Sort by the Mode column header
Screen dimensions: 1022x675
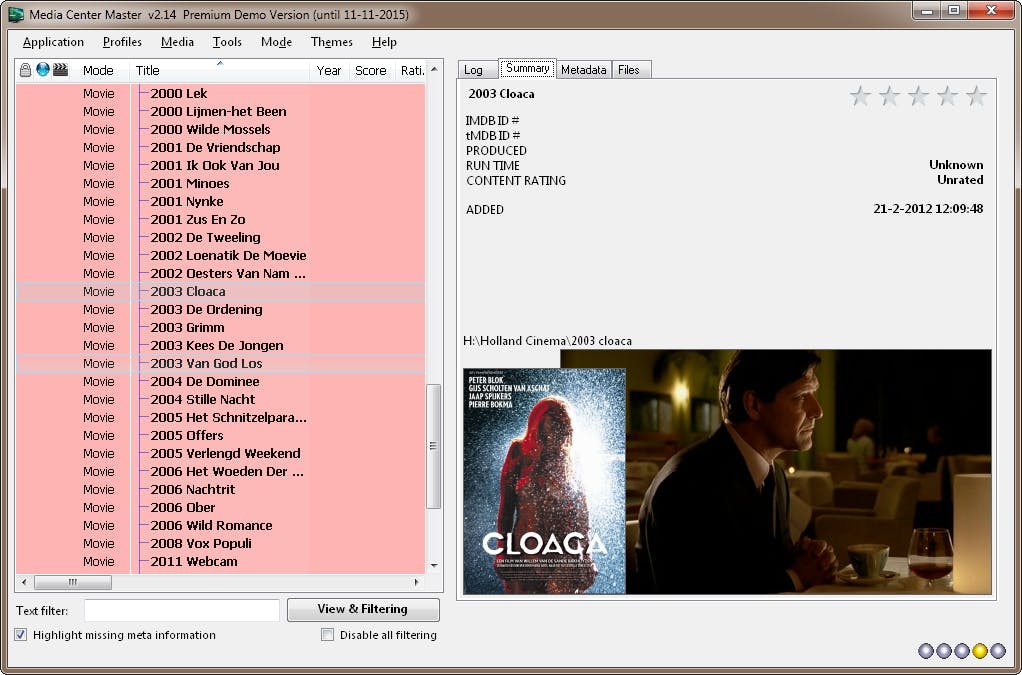(98, 70)
